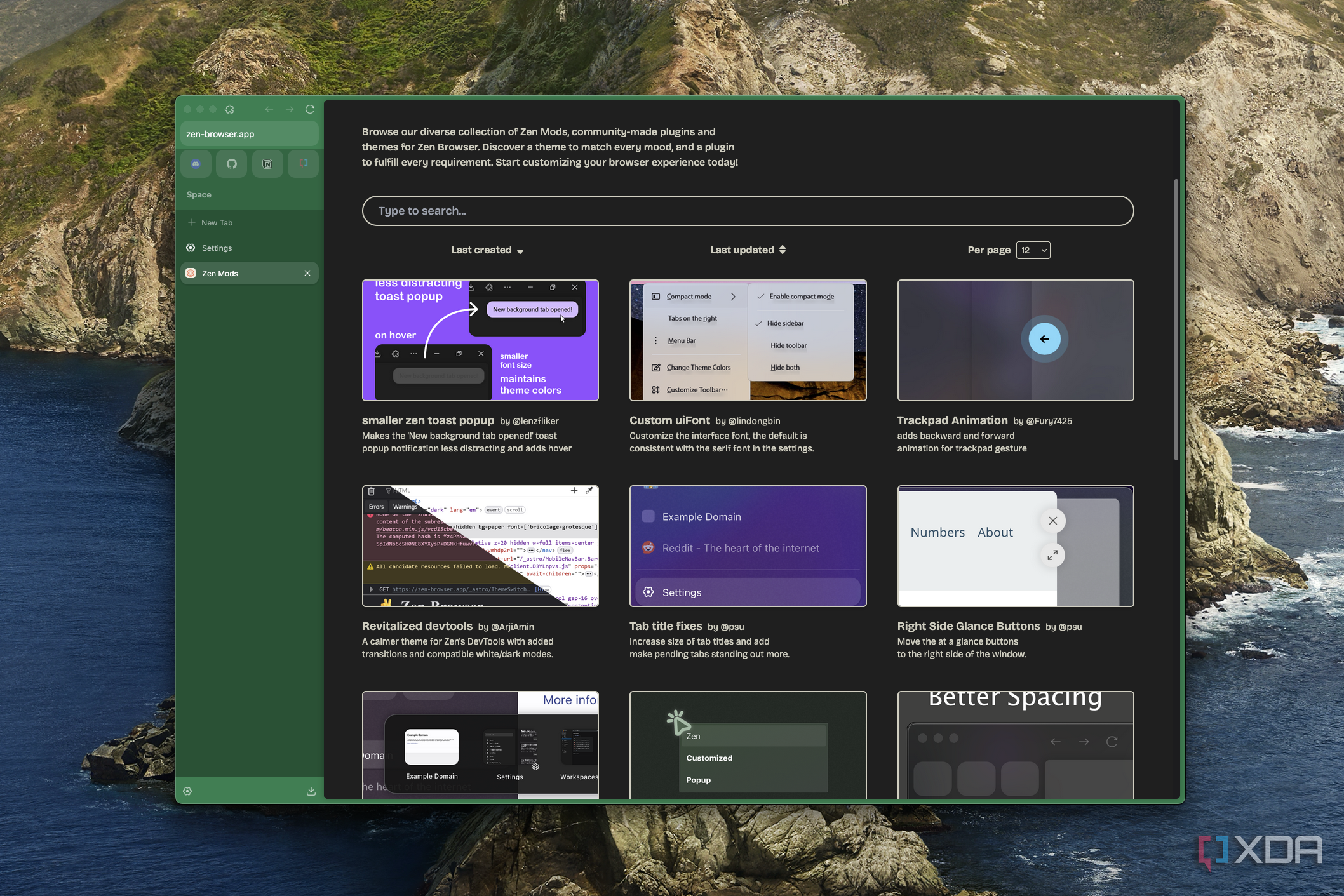Click the 'smaller zen toast popup' title
1344x896 pixels.
tap(428, 420)
